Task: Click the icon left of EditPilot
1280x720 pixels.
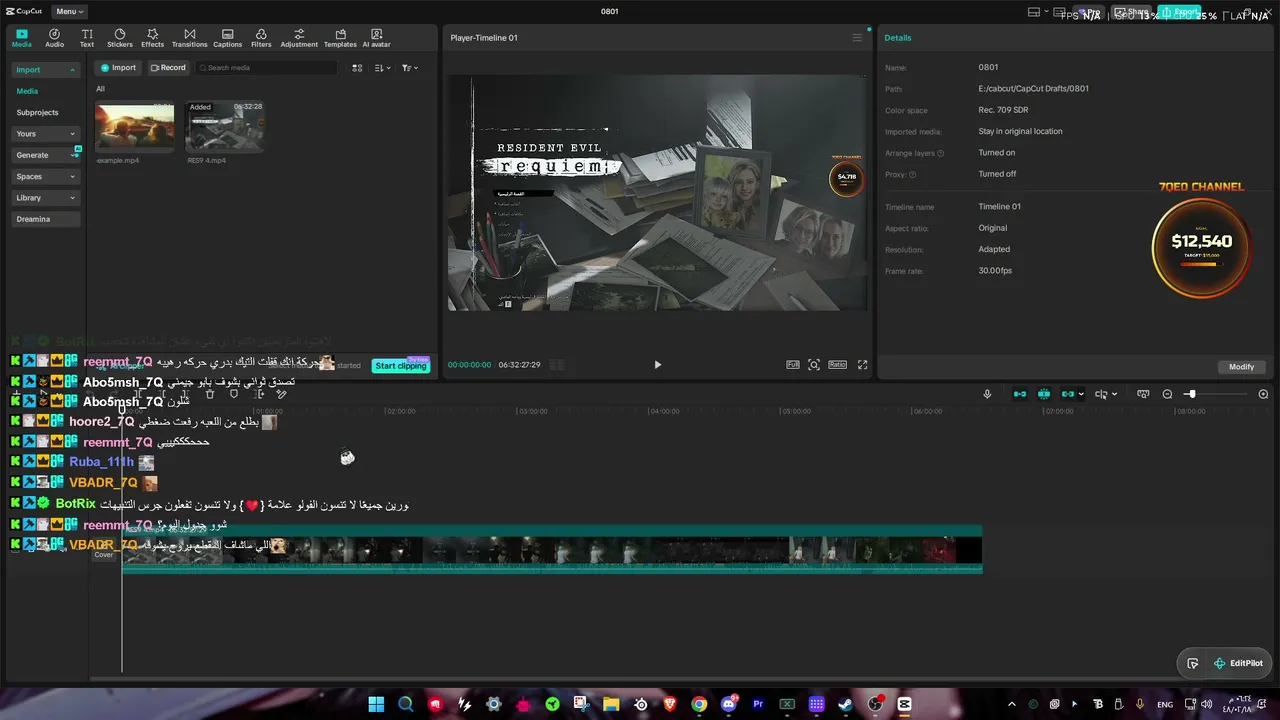Action: pos(1192,663)
